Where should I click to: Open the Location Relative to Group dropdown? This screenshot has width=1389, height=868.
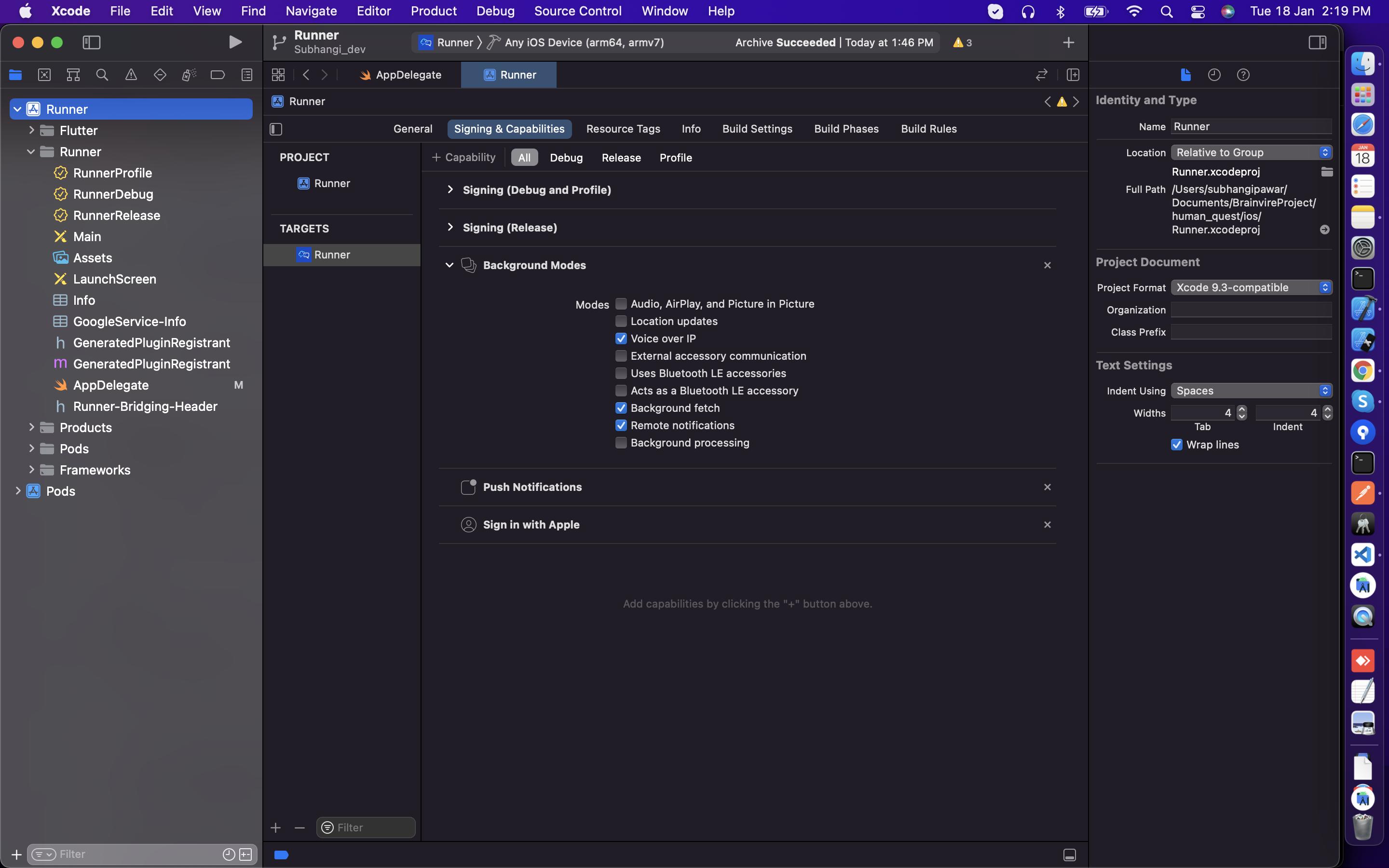click(x=1251, y=152)
